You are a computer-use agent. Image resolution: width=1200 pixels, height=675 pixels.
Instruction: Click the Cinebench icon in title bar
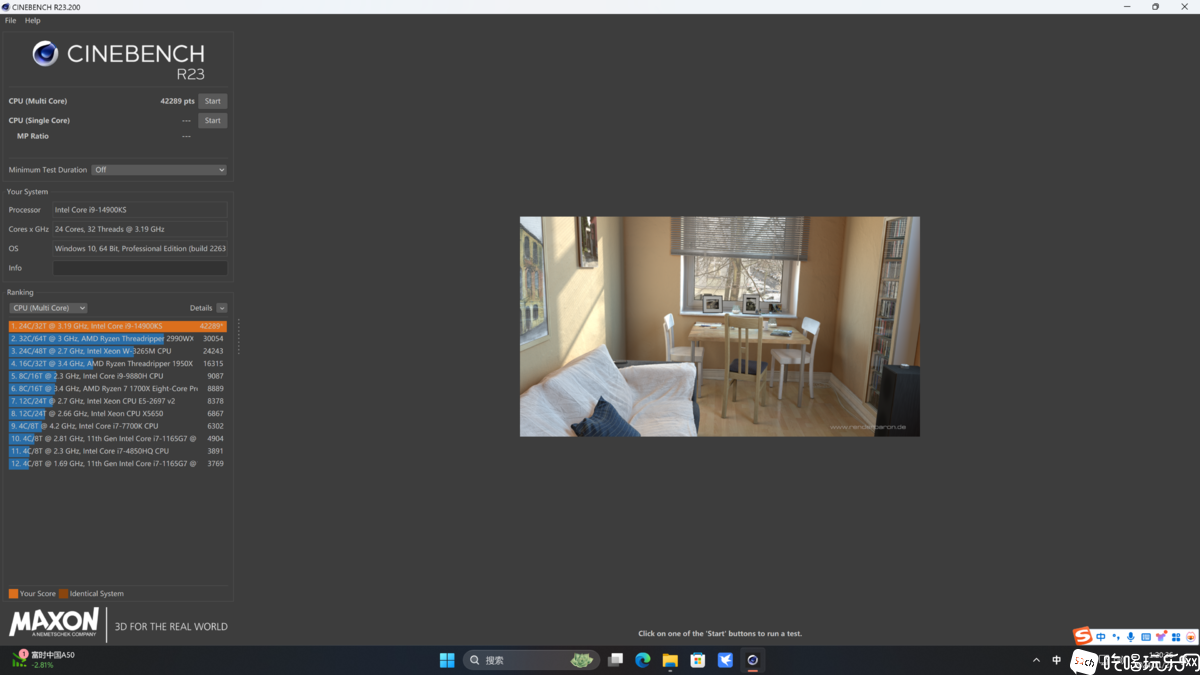6,7
